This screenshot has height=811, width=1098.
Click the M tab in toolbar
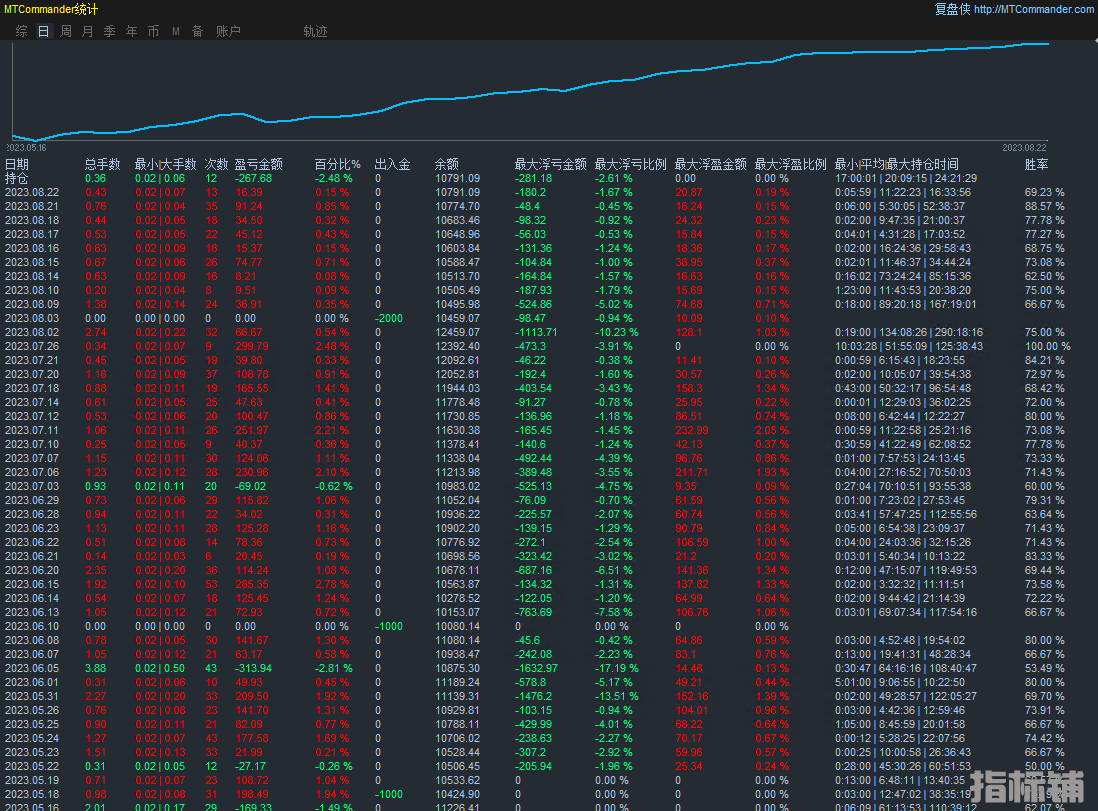(176, 31)
